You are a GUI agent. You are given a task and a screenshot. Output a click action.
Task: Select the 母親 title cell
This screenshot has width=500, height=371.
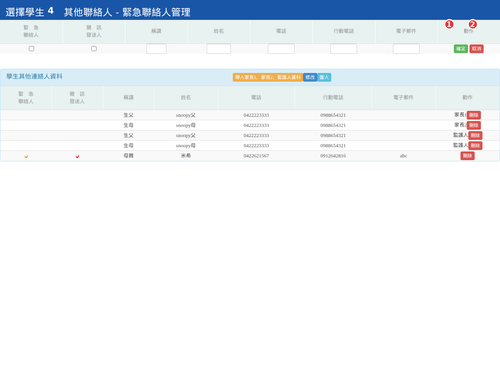click(x=128, y=156)
